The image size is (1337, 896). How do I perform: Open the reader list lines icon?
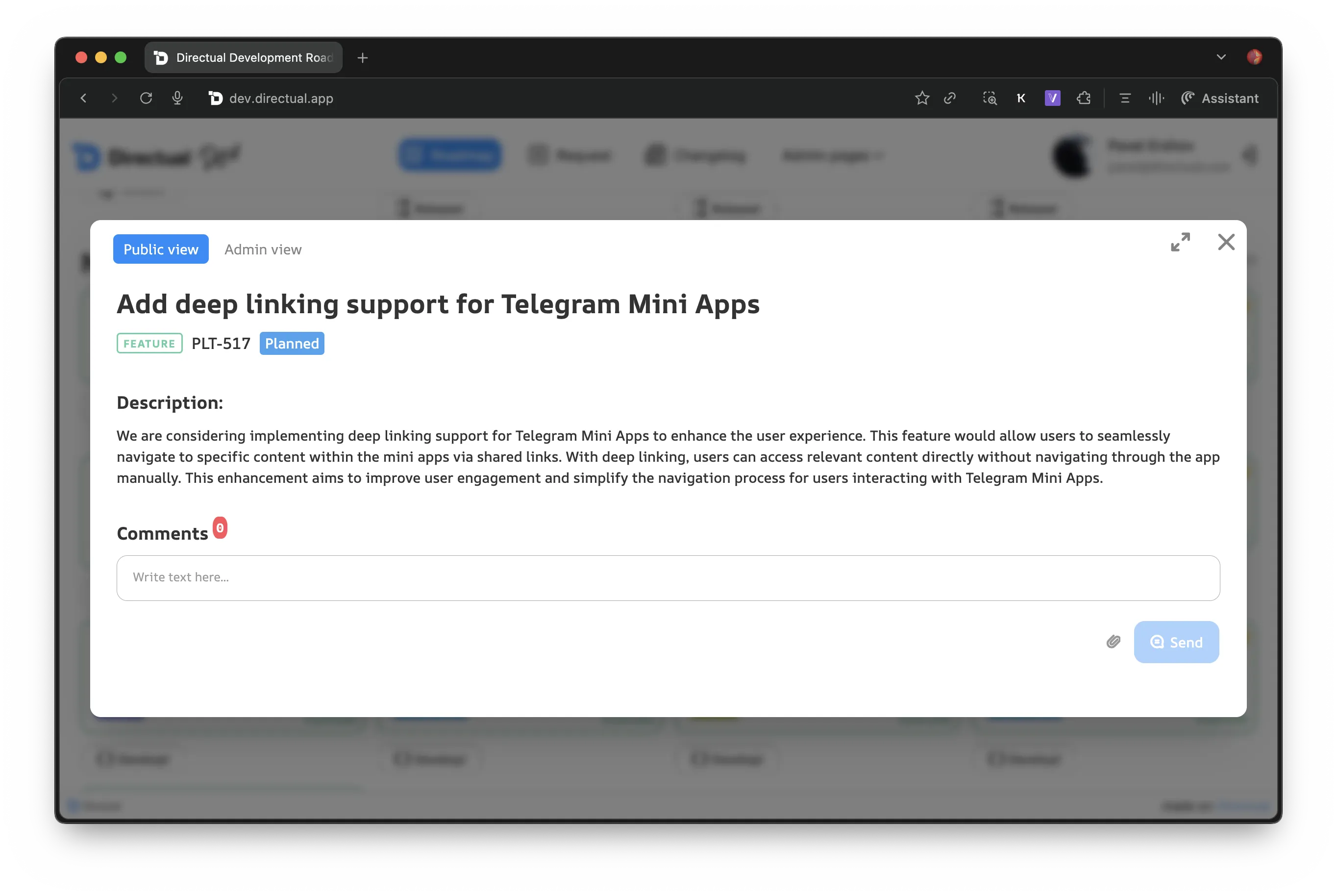(1125, 99)
